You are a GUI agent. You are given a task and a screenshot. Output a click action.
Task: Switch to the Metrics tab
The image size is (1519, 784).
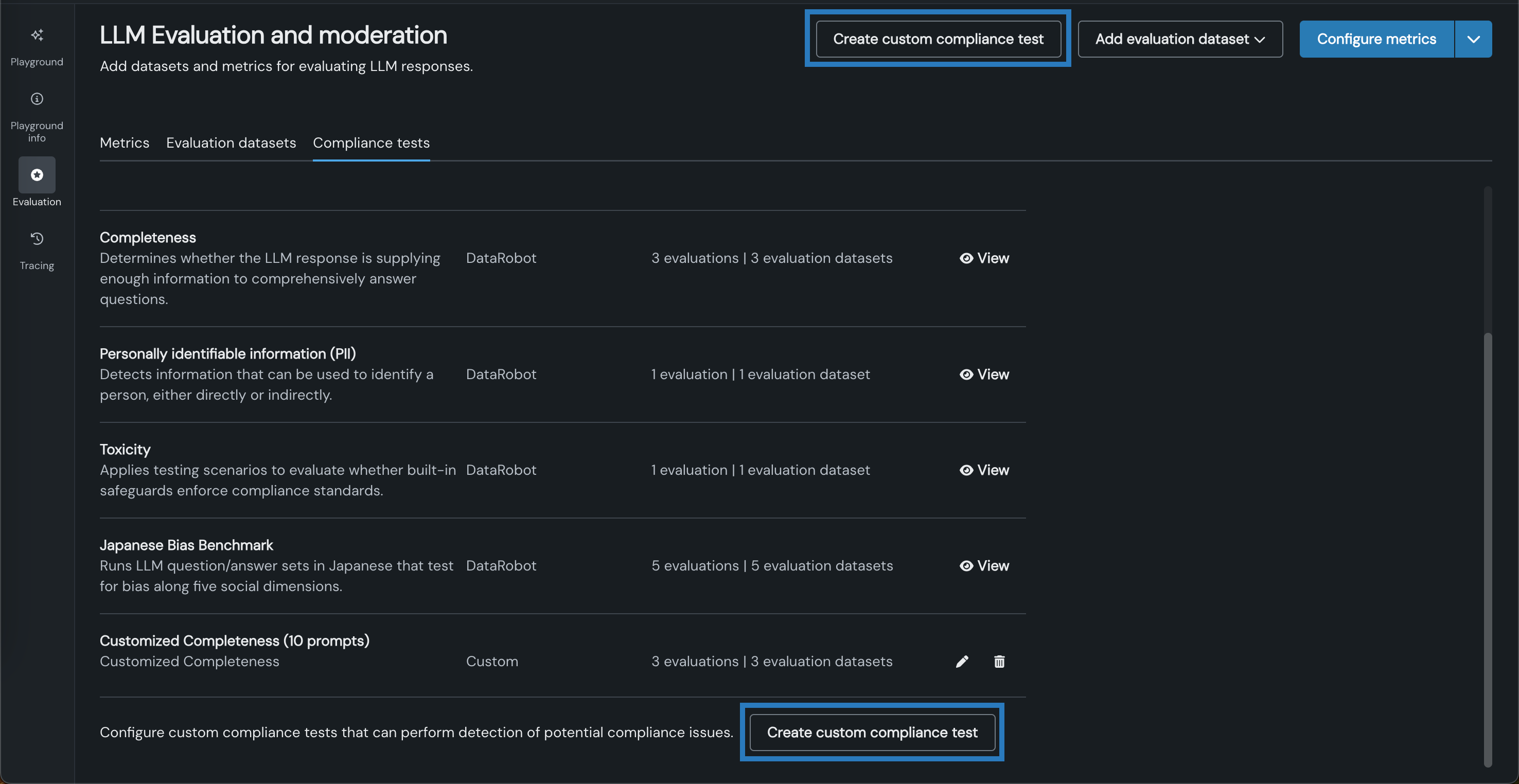[x=125, y=142]
